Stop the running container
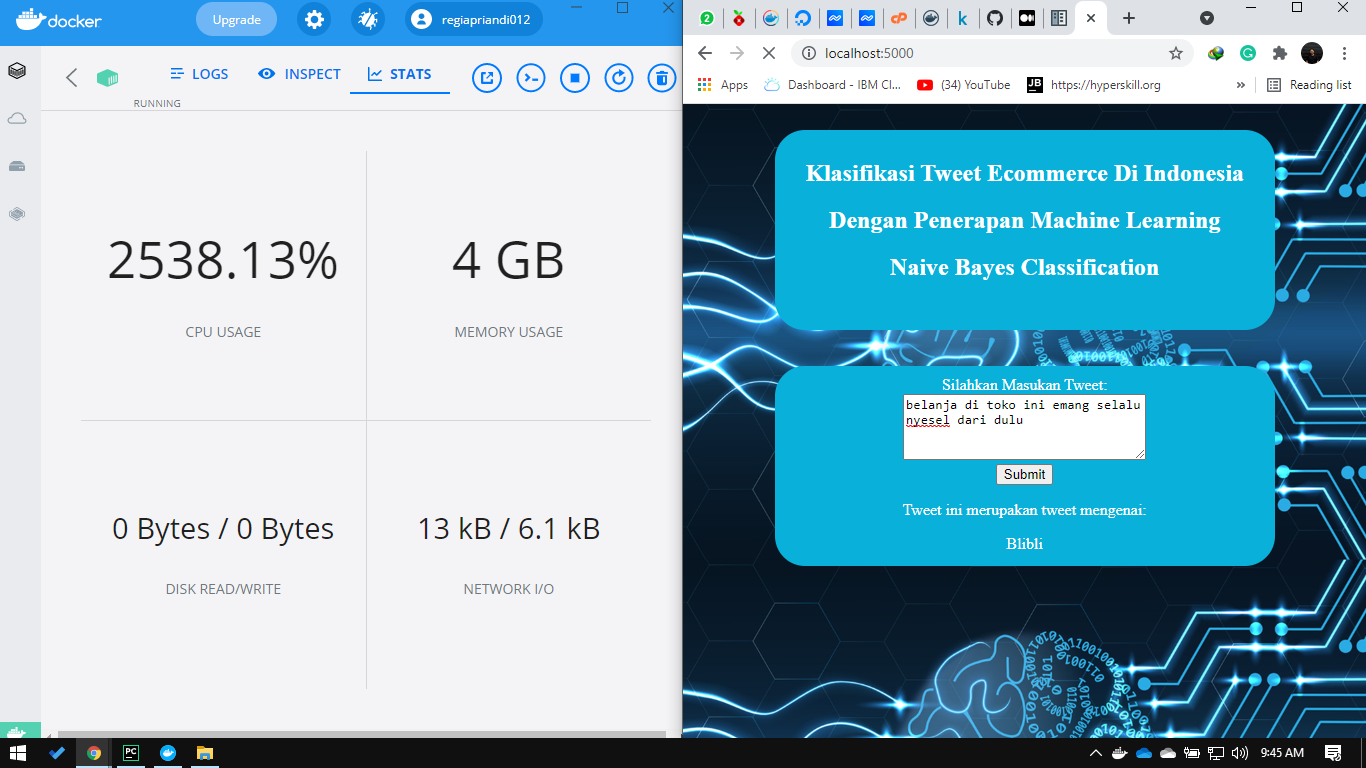The width and height of the screenshot is (1366, 768). (x=575, y=78)
